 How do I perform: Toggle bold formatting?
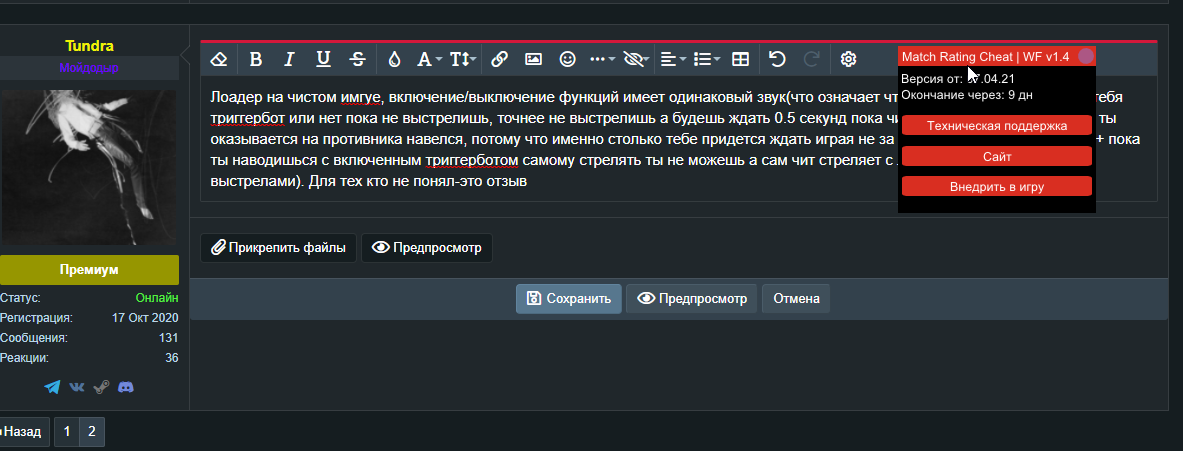[x=255, y=59]
